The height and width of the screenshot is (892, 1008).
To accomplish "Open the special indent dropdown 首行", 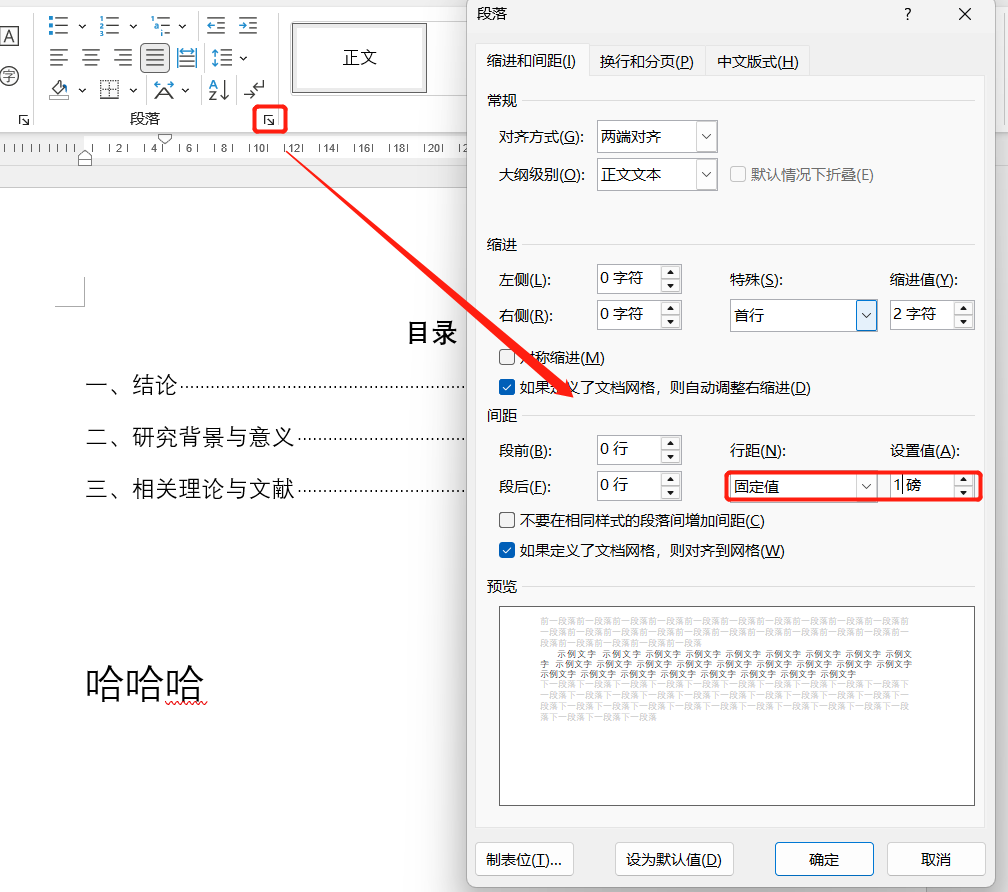I will click(803, 316).
